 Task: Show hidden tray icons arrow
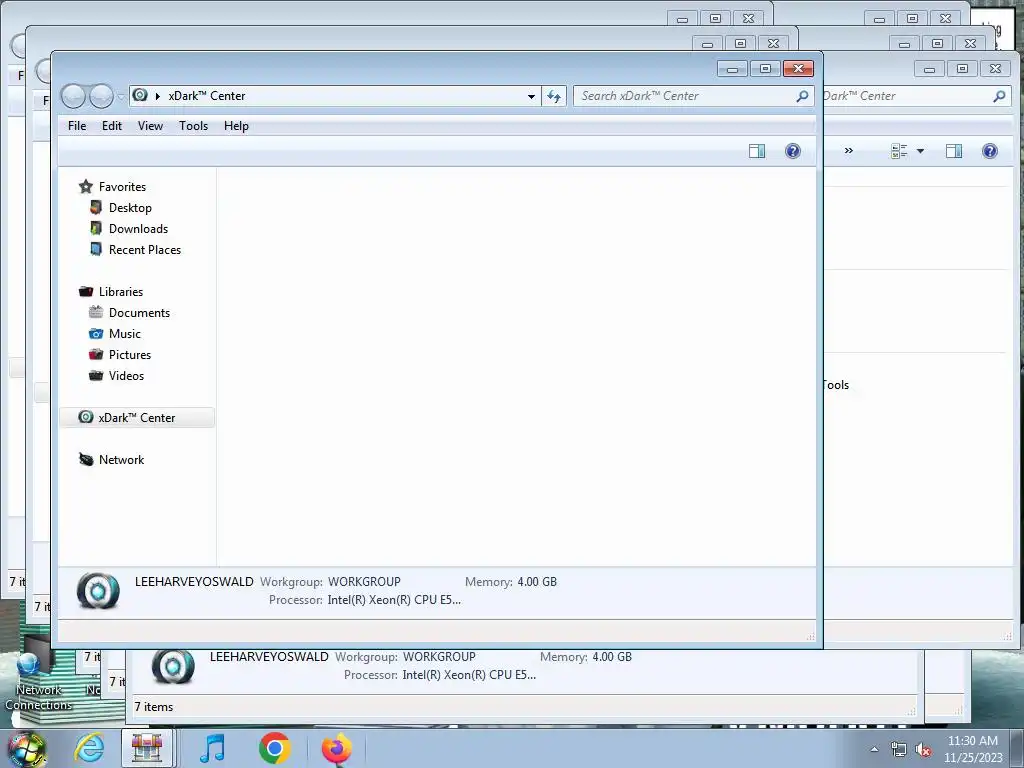tap(874, 750)
